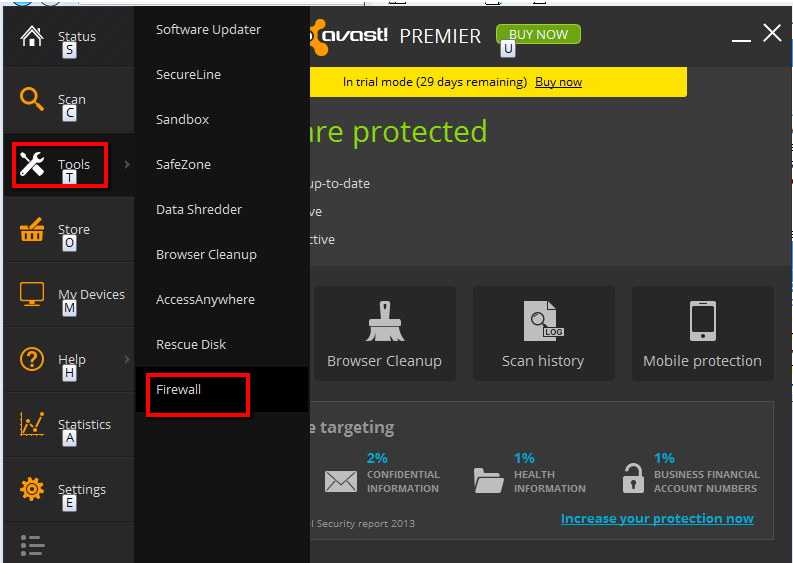Screen dimensions: 793x563
Task: Click the Browser Cleanup brush icon
Action: point(385,321)
